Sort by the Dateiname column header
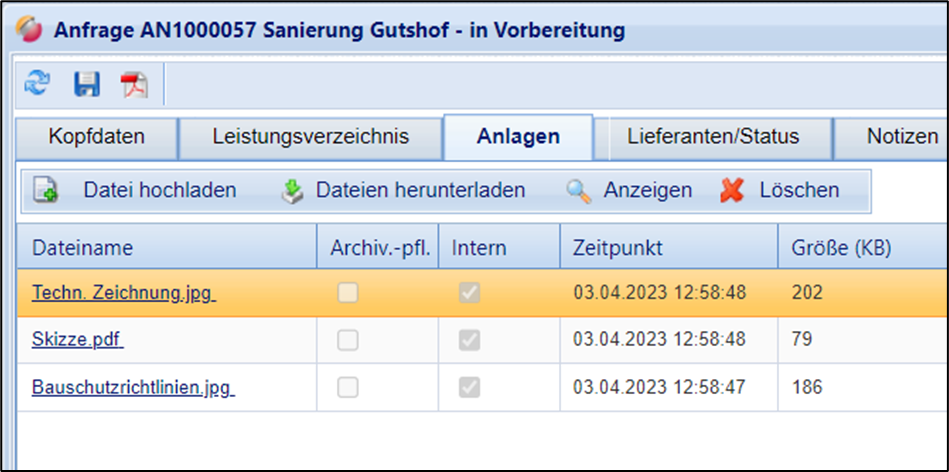Viewport: 949px width, 472px height. pos(82,247)
